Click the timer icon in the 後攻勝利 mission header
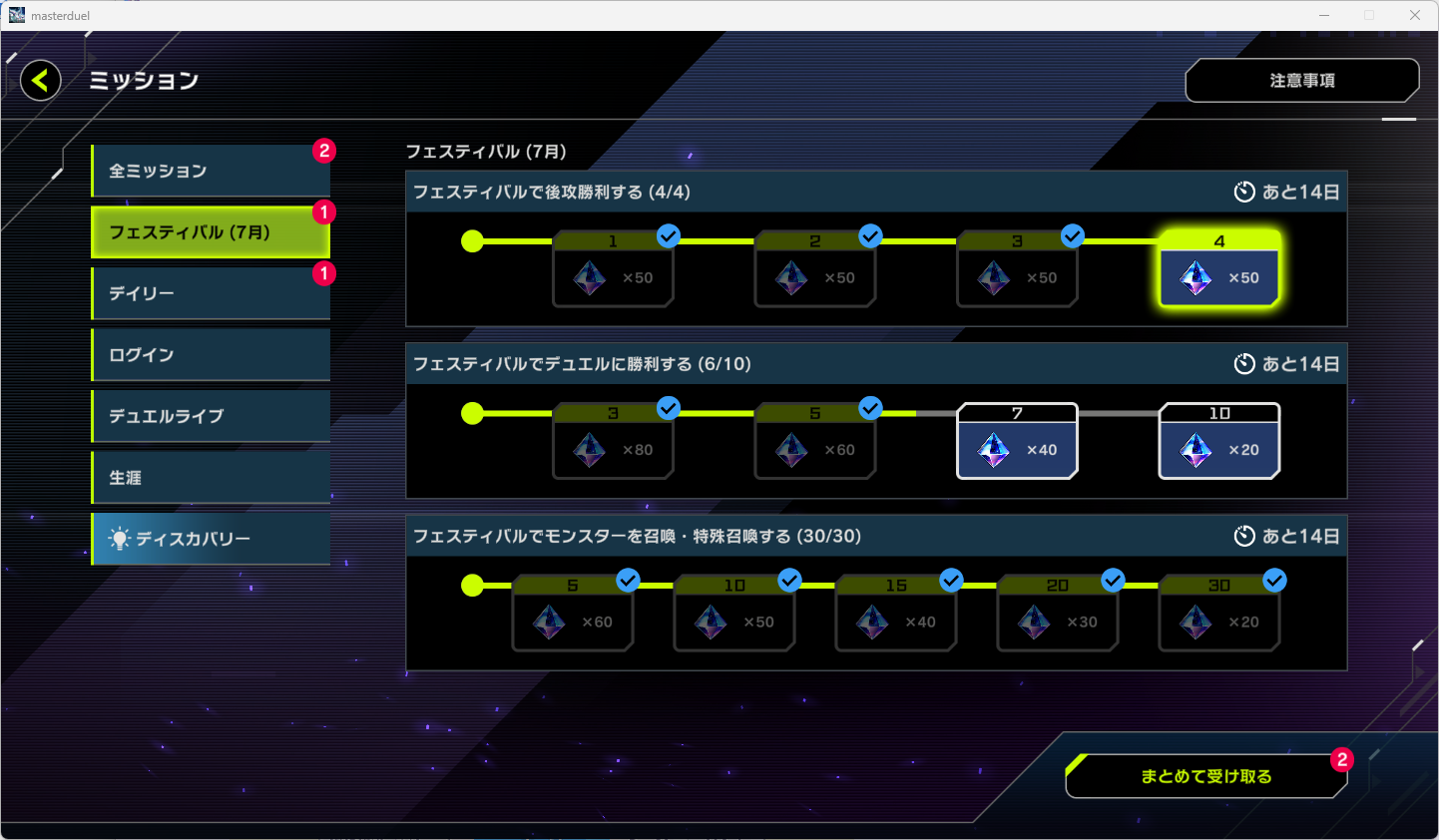The width and height of the screenshot is (1439, 840). [1244, 192]
